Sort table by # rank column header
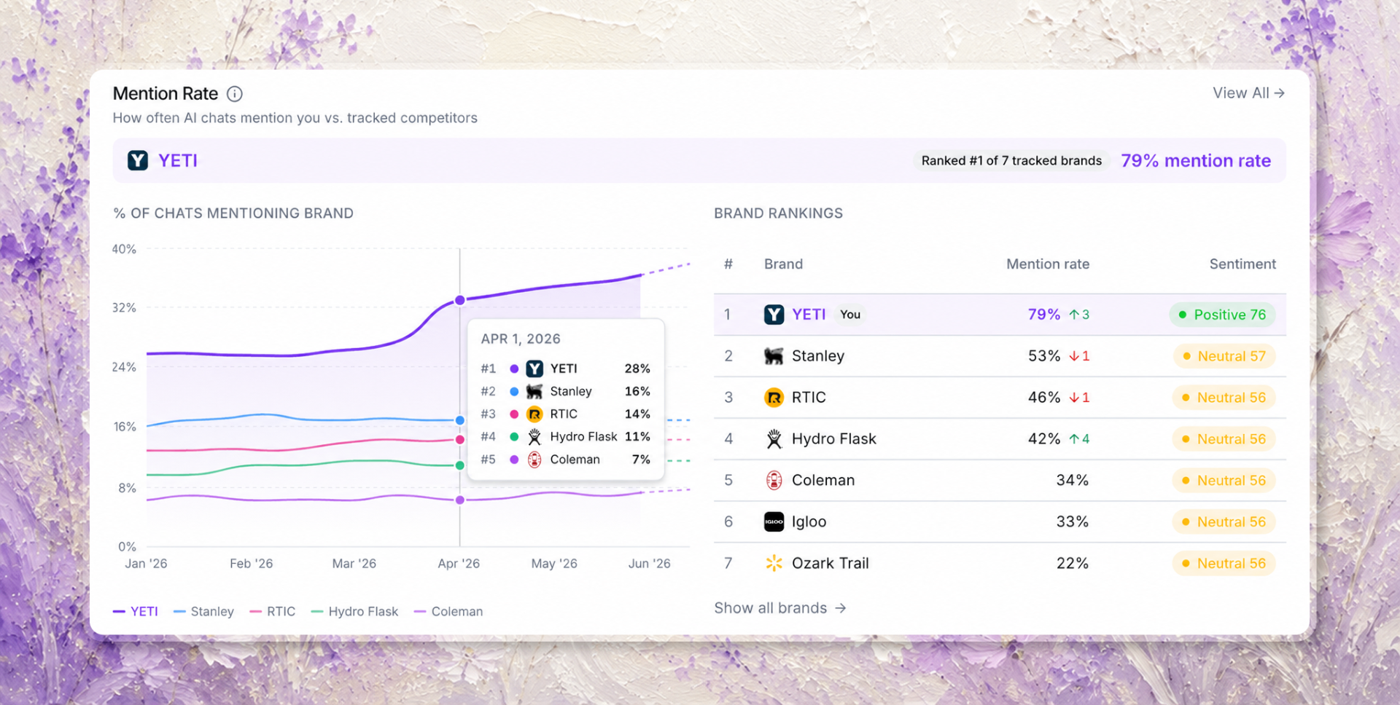Screen dimensions: 1400x705 (728, 264)
